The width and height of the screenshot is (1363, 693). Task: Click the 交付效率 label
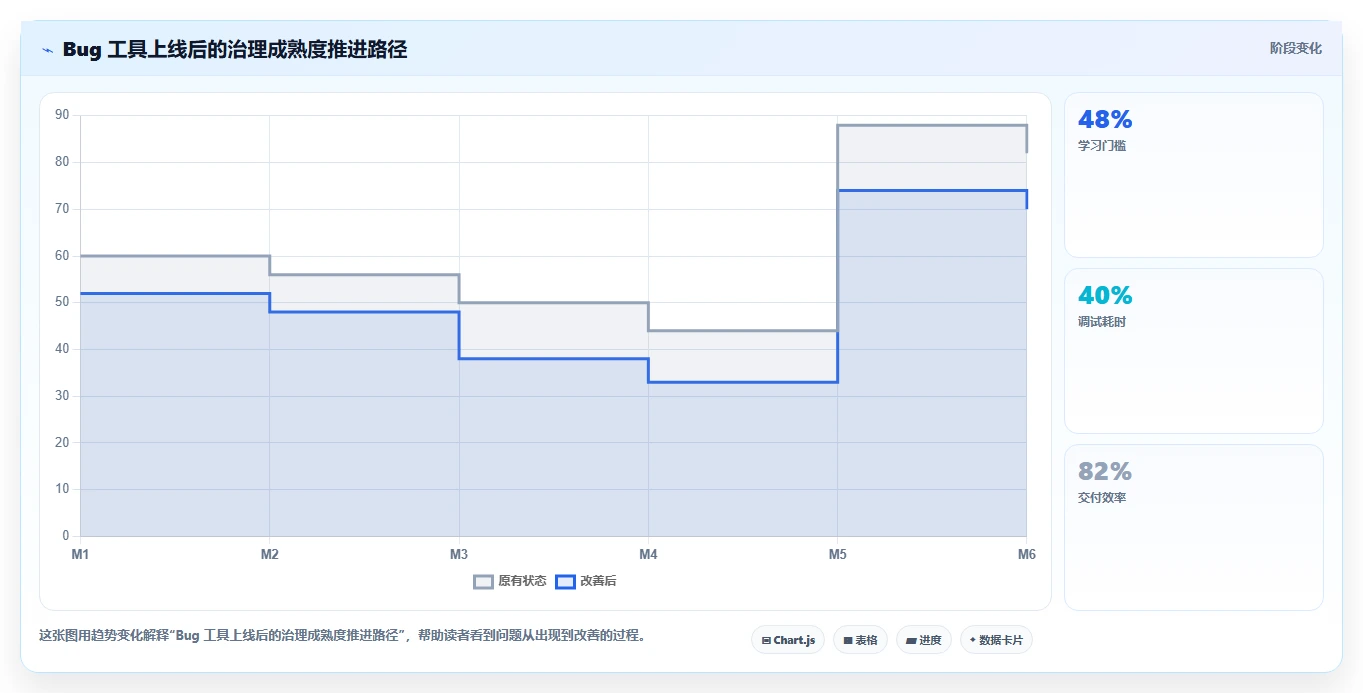pos(1102,498)
